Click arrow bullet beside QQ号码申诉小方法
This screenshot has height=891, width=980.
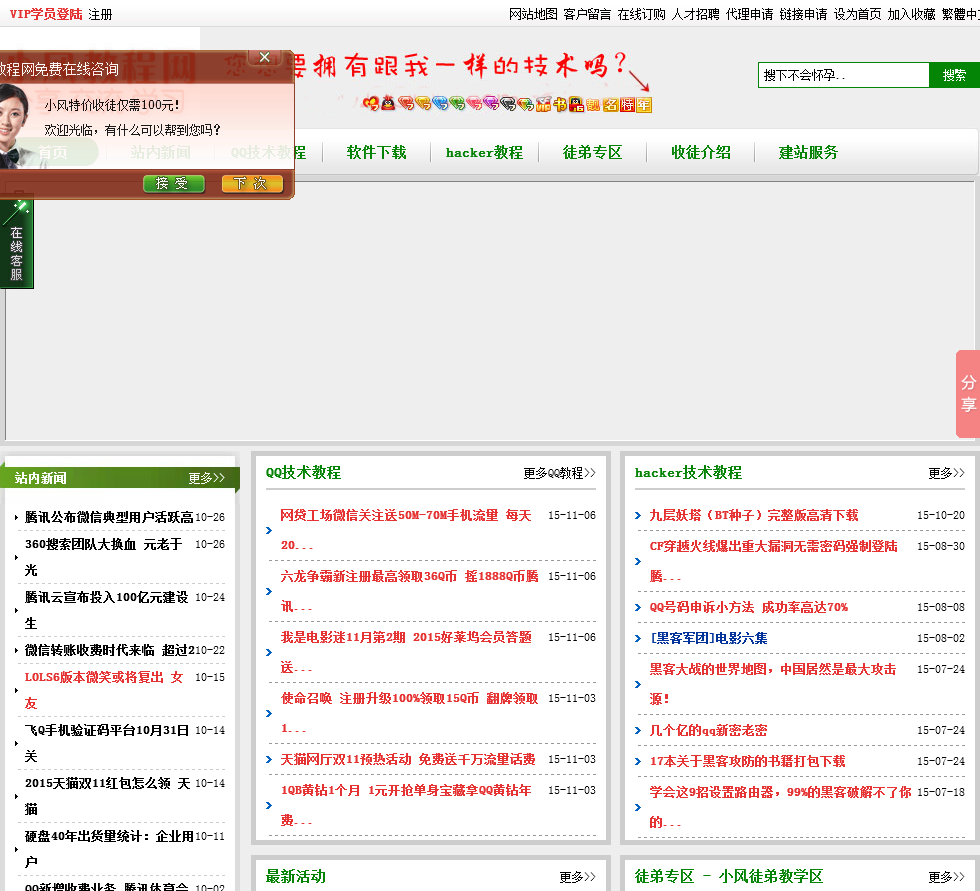coord(638,607)
